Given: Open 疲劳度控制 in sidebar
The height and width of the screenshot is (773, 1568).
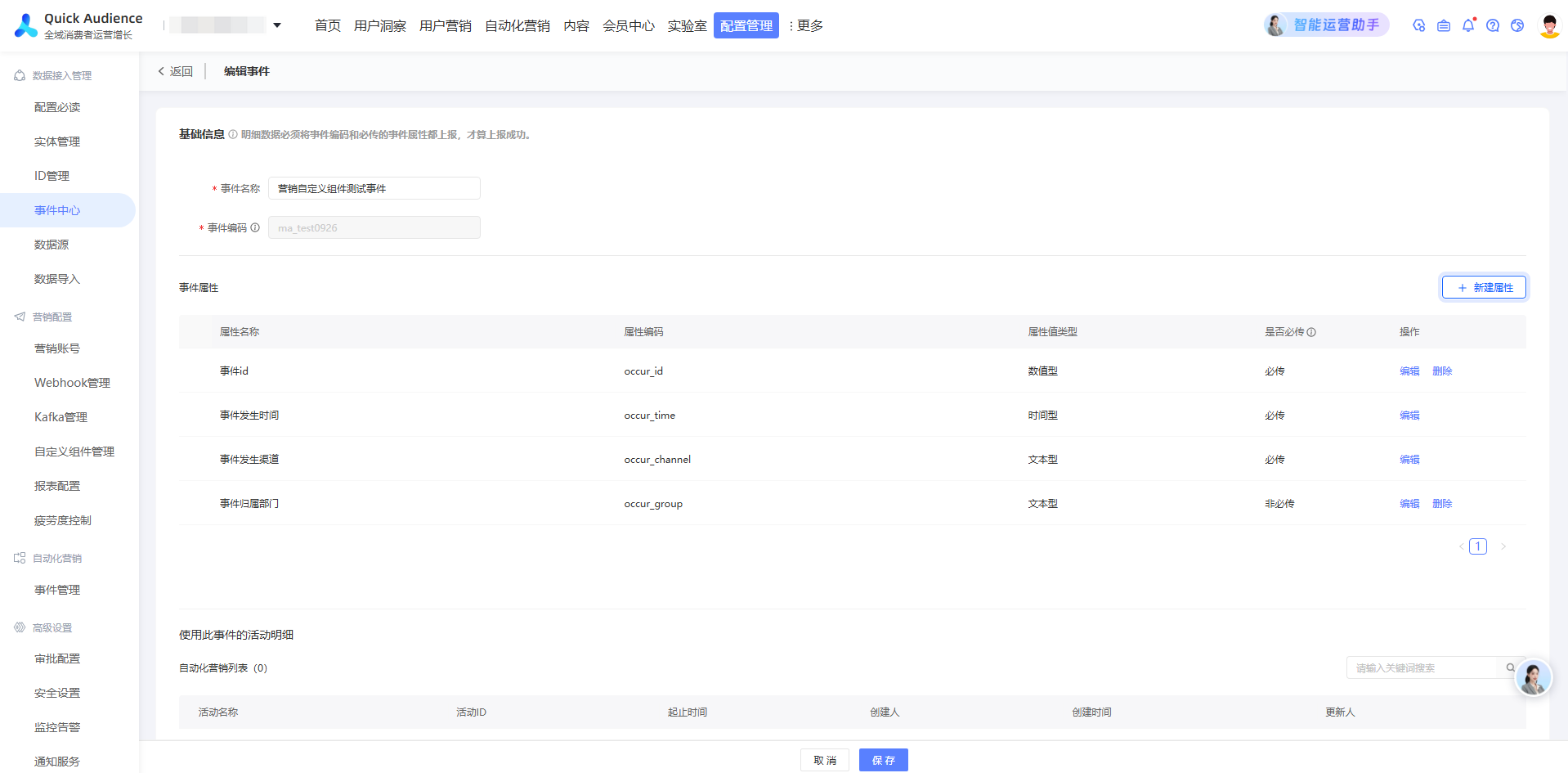Looking at the screenshot, I should [63, 520].
